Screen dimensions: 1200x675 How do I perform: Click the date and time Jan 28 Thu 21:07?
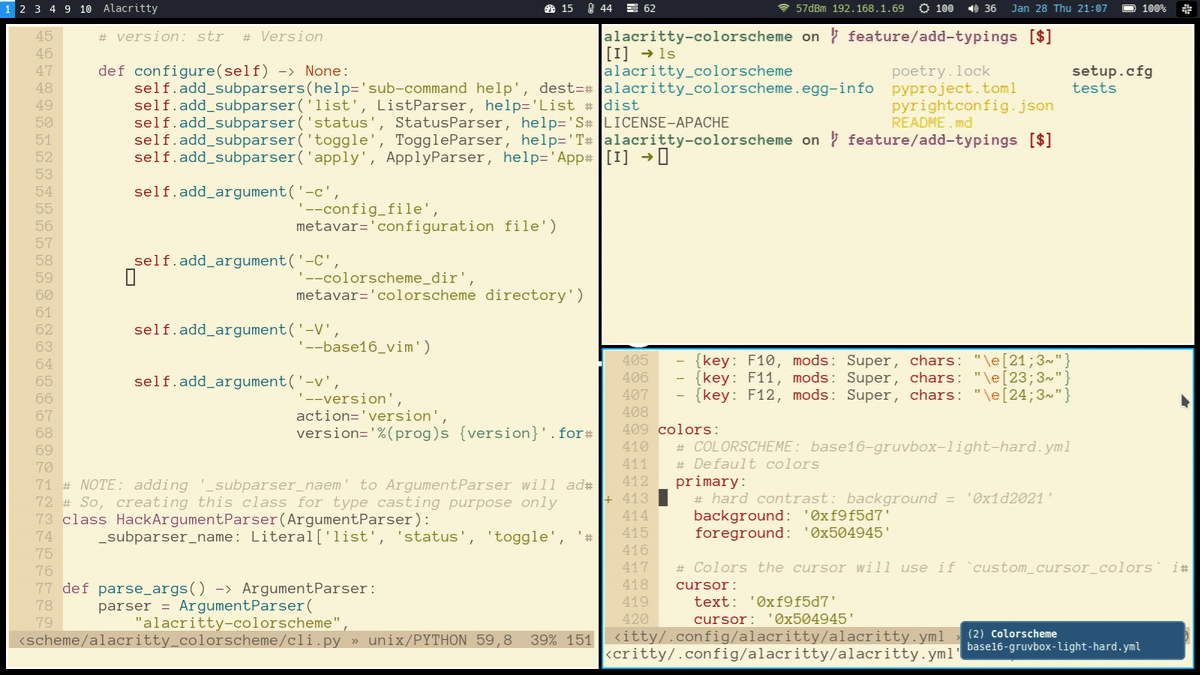1059,8
